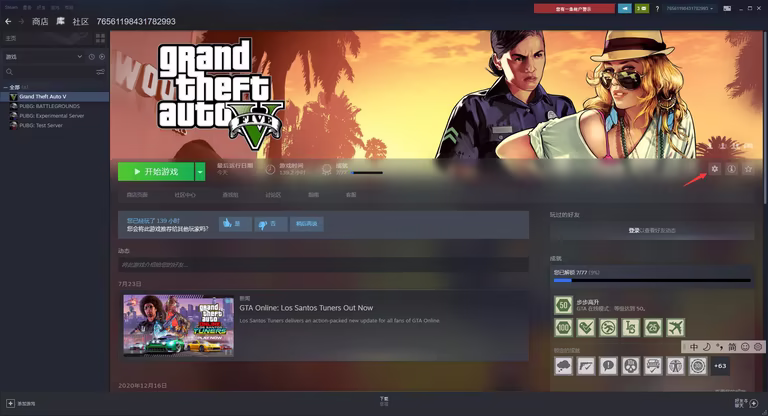Add game to favorites with star icon
This screenshot has height=416, width=768.
tap(747, 169)
